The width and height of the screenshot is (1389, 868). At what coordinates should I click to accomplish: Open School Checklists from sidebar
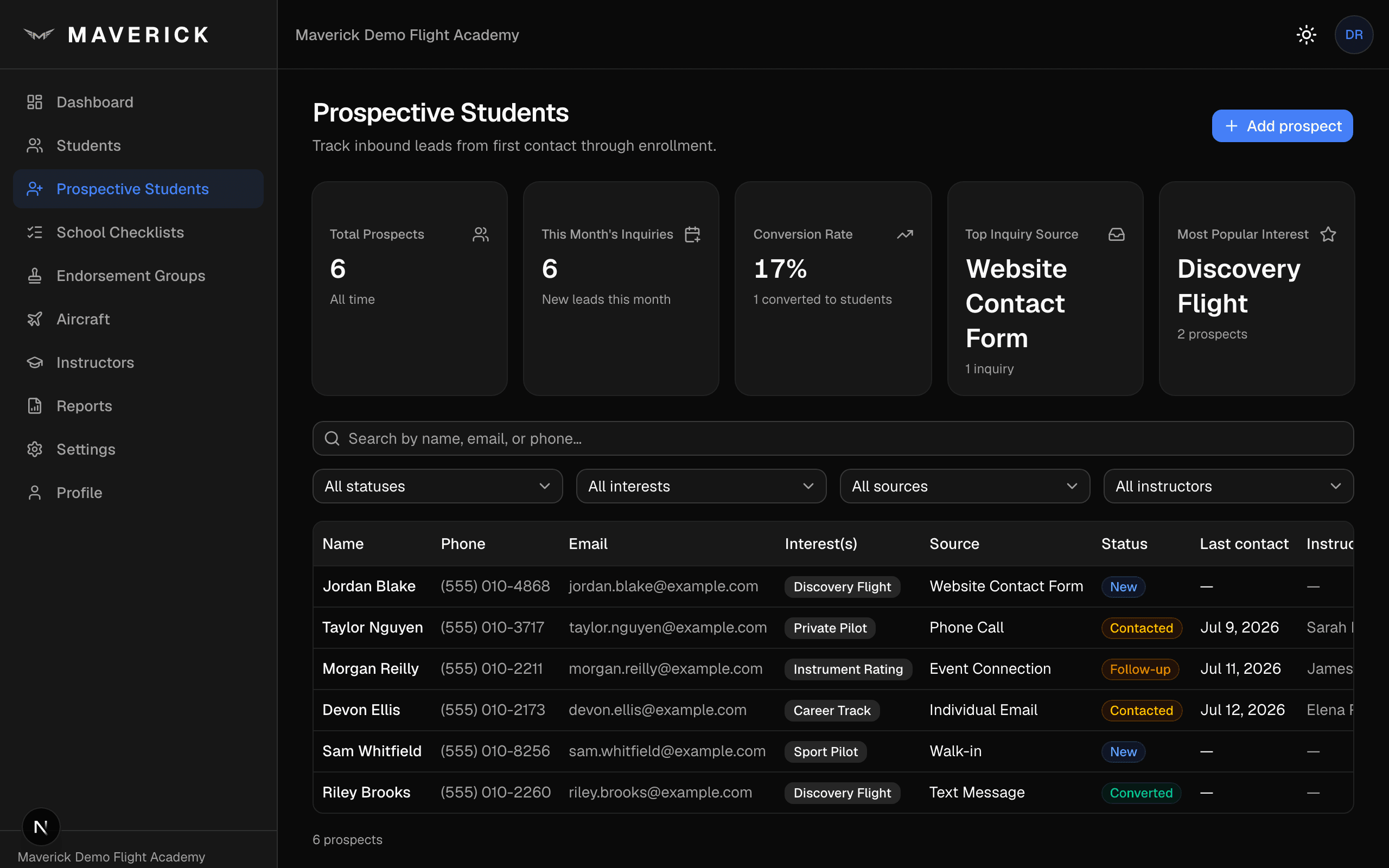tap(138, 233)
